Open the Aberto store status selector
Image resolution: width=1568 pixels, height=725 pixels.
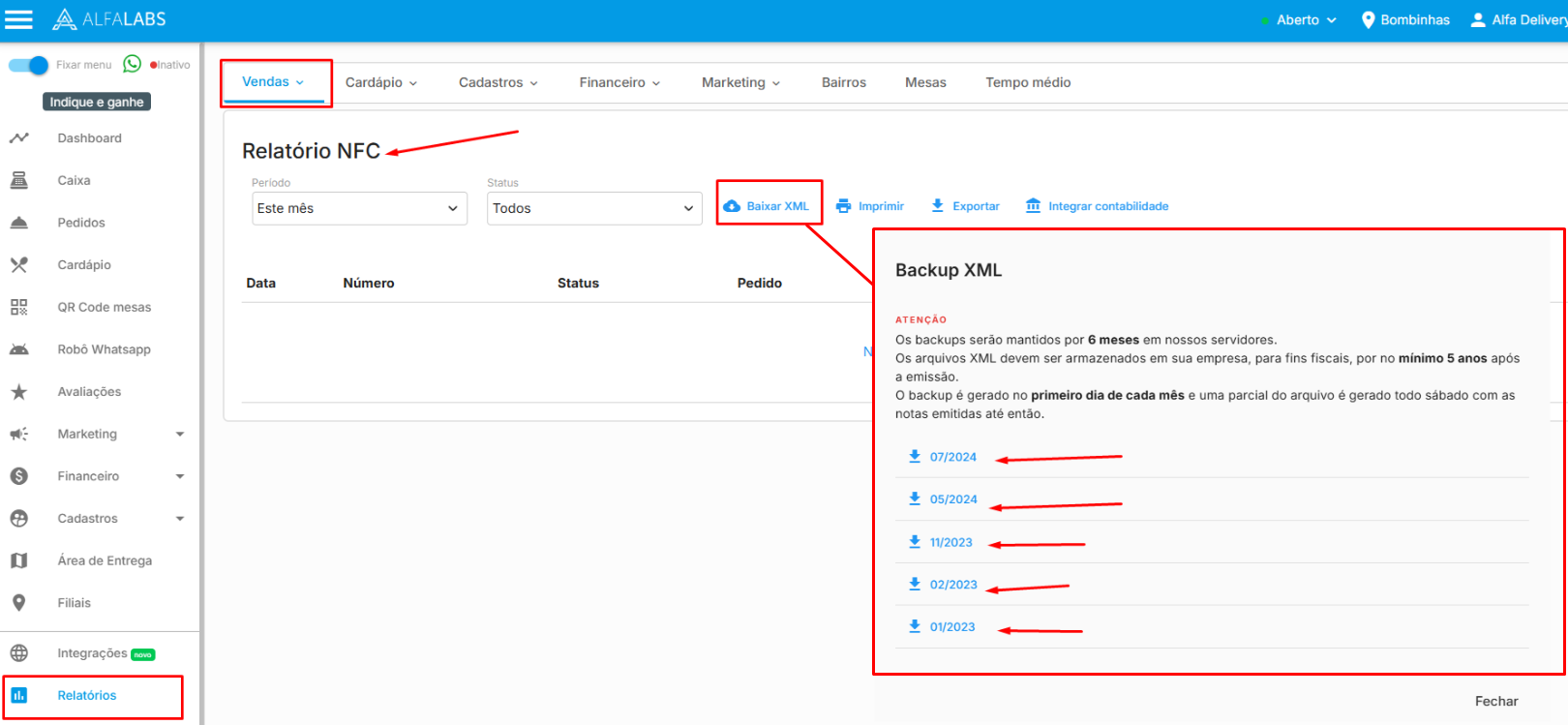[1304, 20]
